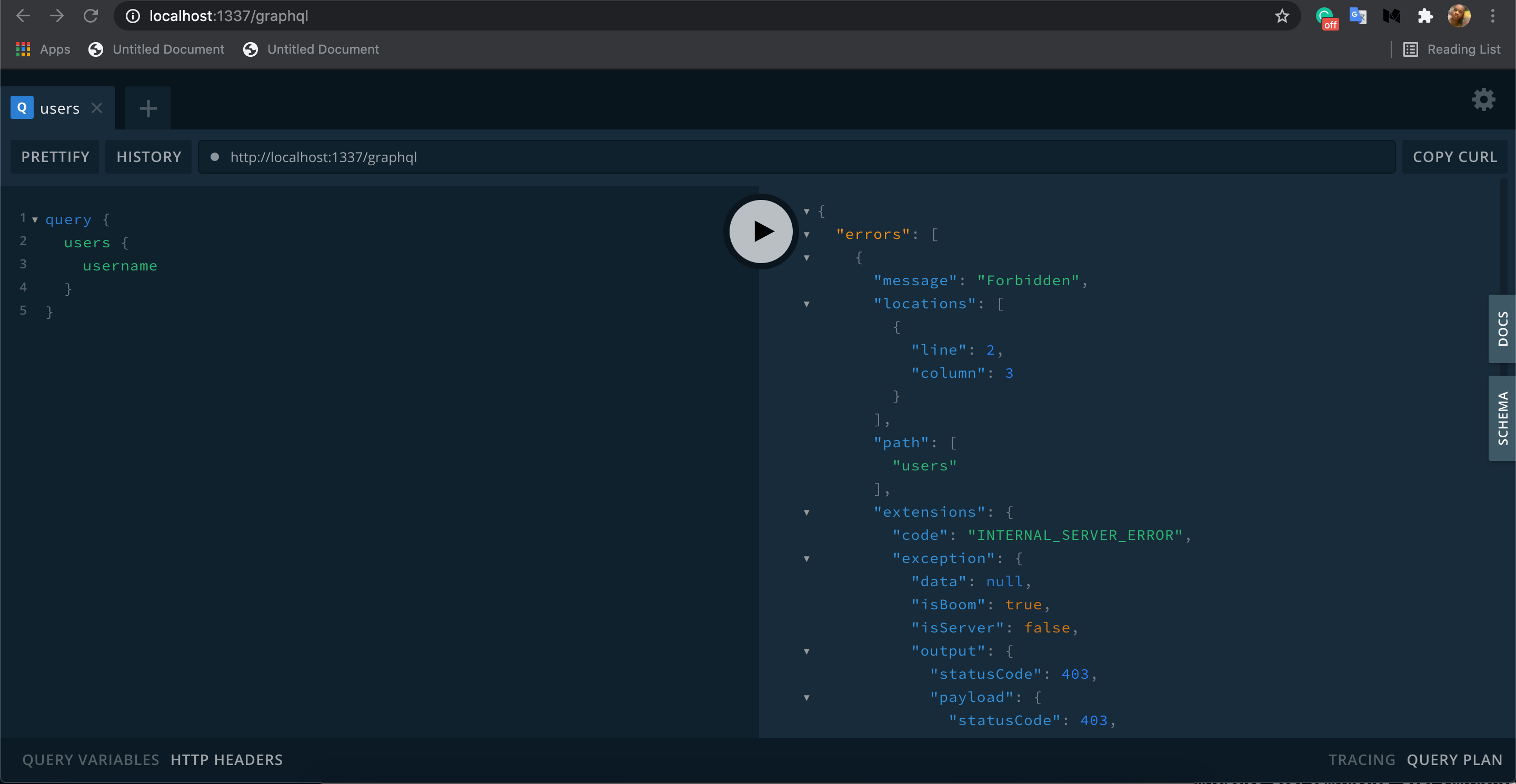The image size is (1516, 784).
Task: Open the HISTORY panel
Action: (x=148, y=156)
